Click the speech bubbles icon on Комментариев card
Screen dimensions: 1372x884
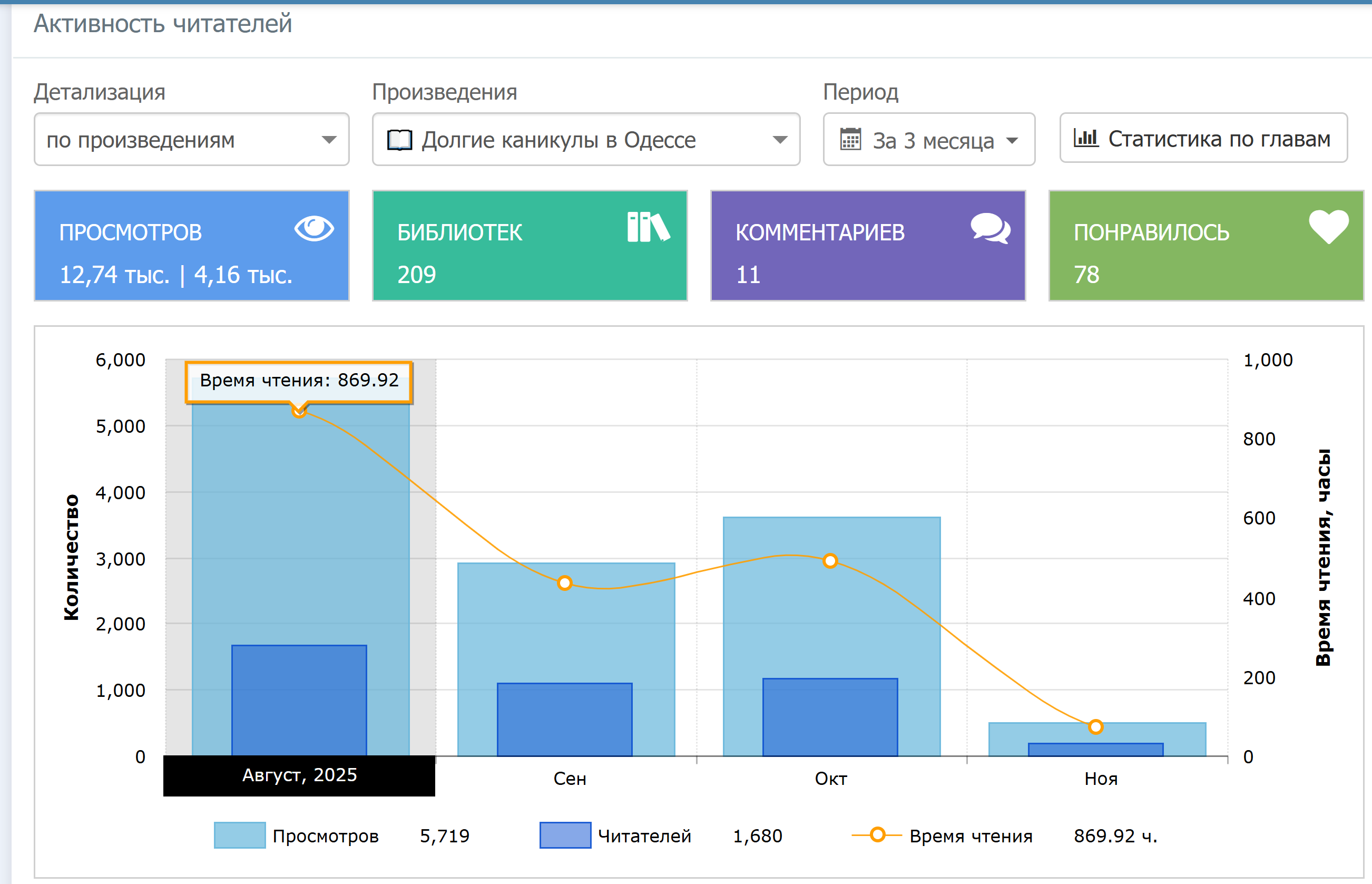990,228
